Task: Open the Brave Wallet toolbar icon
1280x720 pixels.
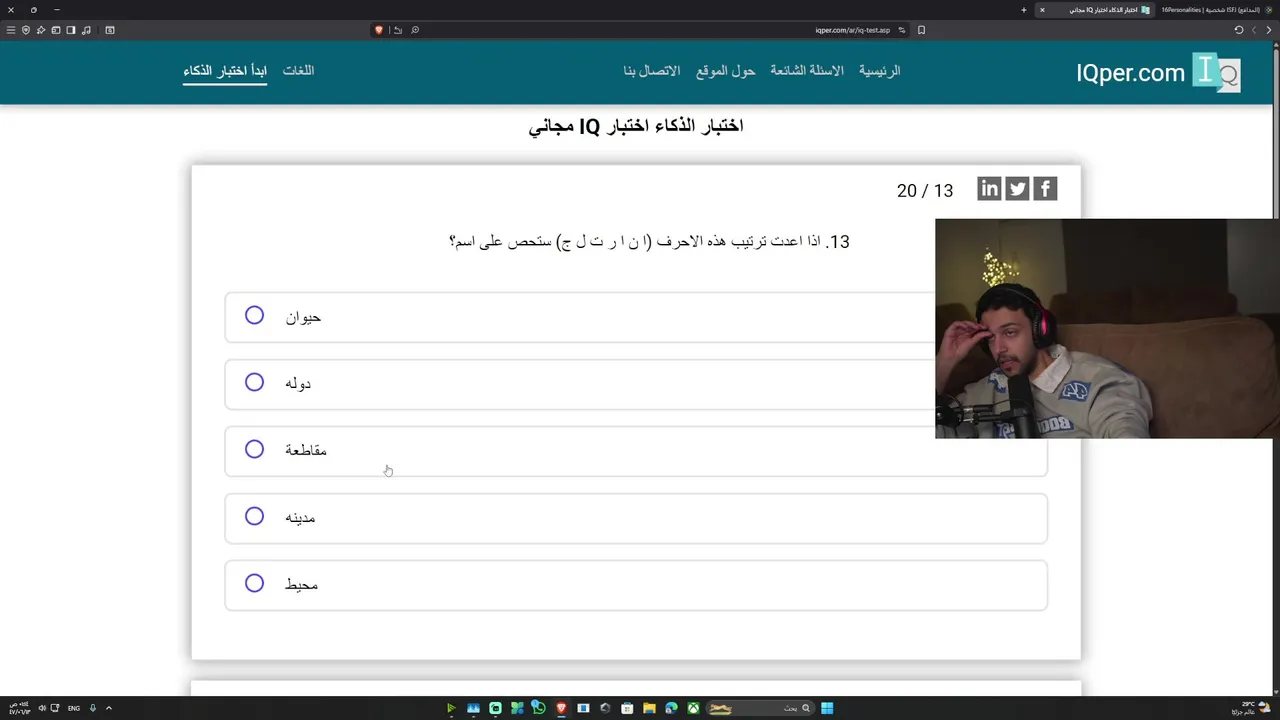Action: 56,30
